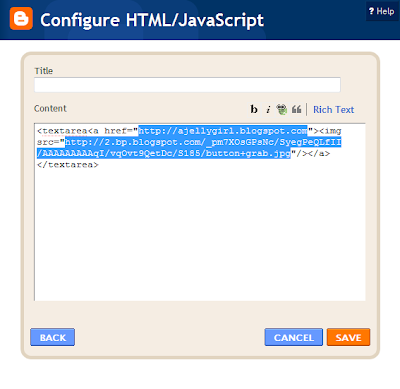Focus the Title input field

click(x=187, y=85)
